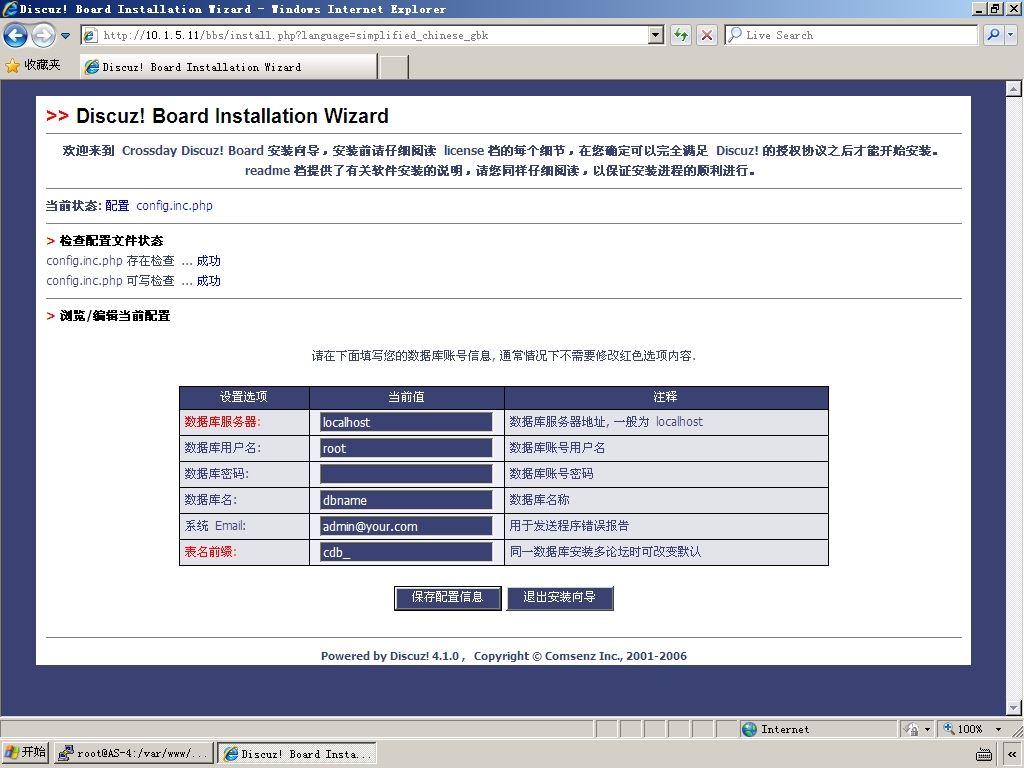The image size is (1024, 768).
Task: Click the database name dbname field
Action: [406, 500]
